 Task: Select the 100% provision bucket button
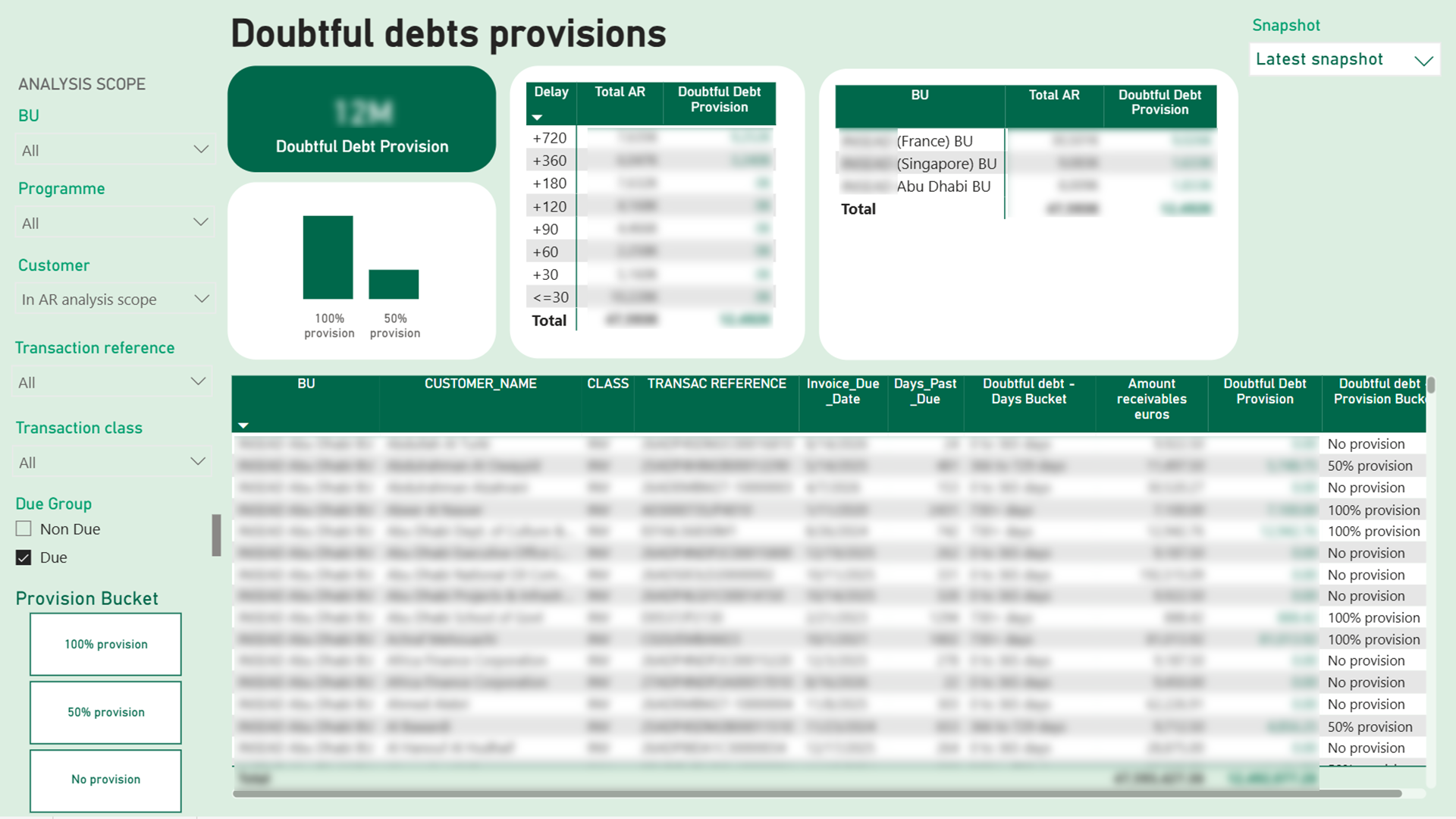pos(105,644)
